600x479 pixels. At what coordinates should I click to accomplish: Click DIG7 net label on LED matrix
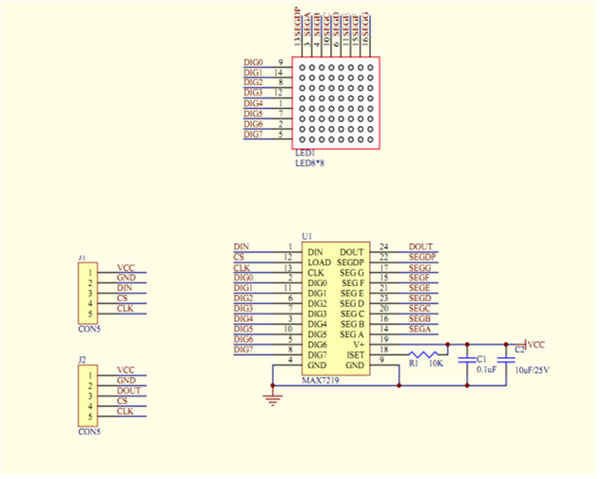pos(253,134)
